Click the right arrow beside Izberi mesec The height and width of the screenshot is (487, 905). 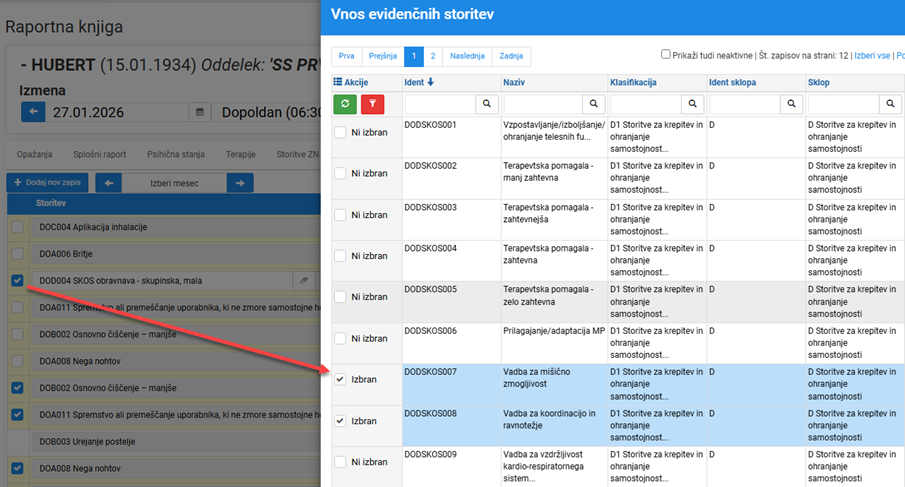240,183
